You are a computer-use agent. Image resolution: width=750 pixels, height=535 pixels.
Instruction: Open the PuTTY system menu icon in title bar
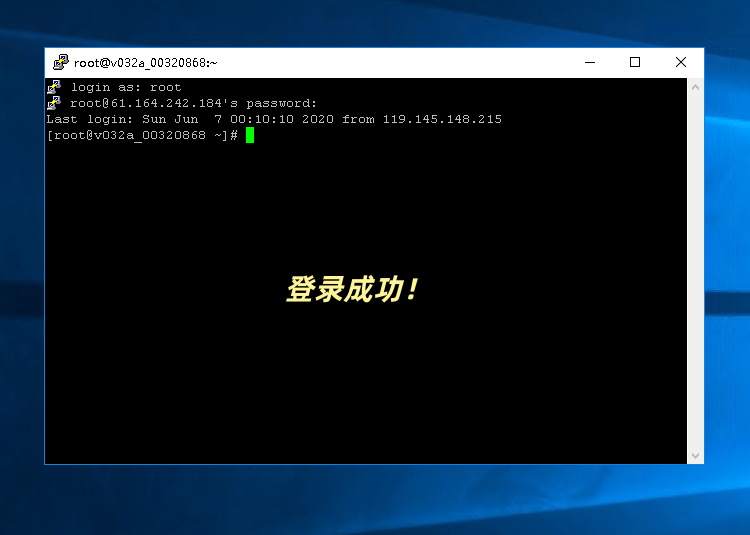pyautogui.click(x=61, y=62)
